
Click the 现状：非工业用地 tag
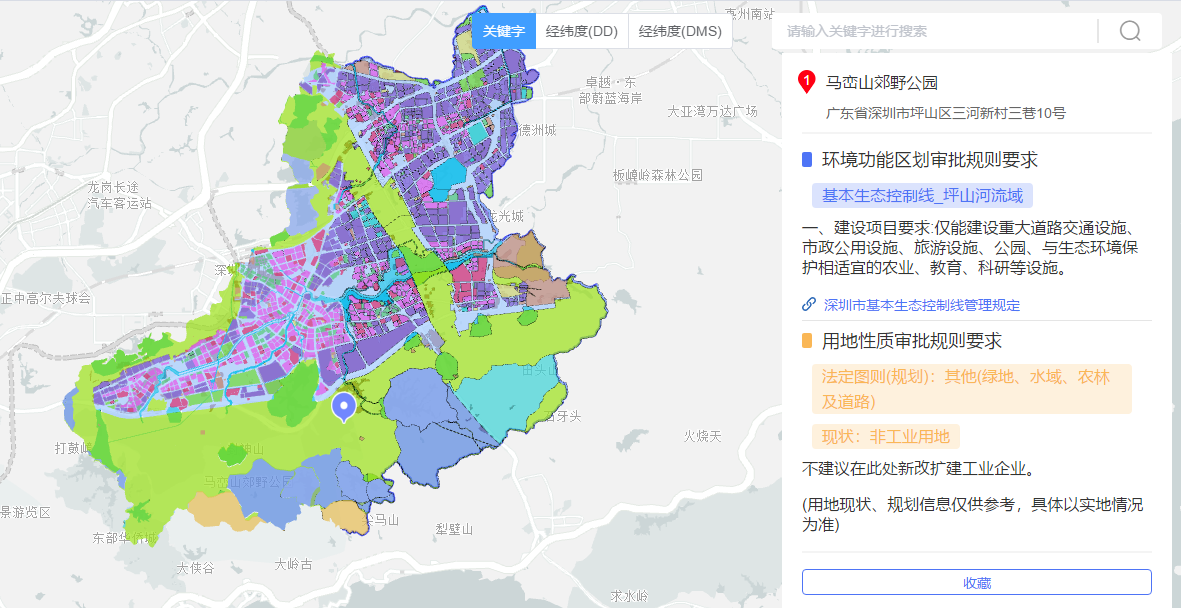coord(885,436)
